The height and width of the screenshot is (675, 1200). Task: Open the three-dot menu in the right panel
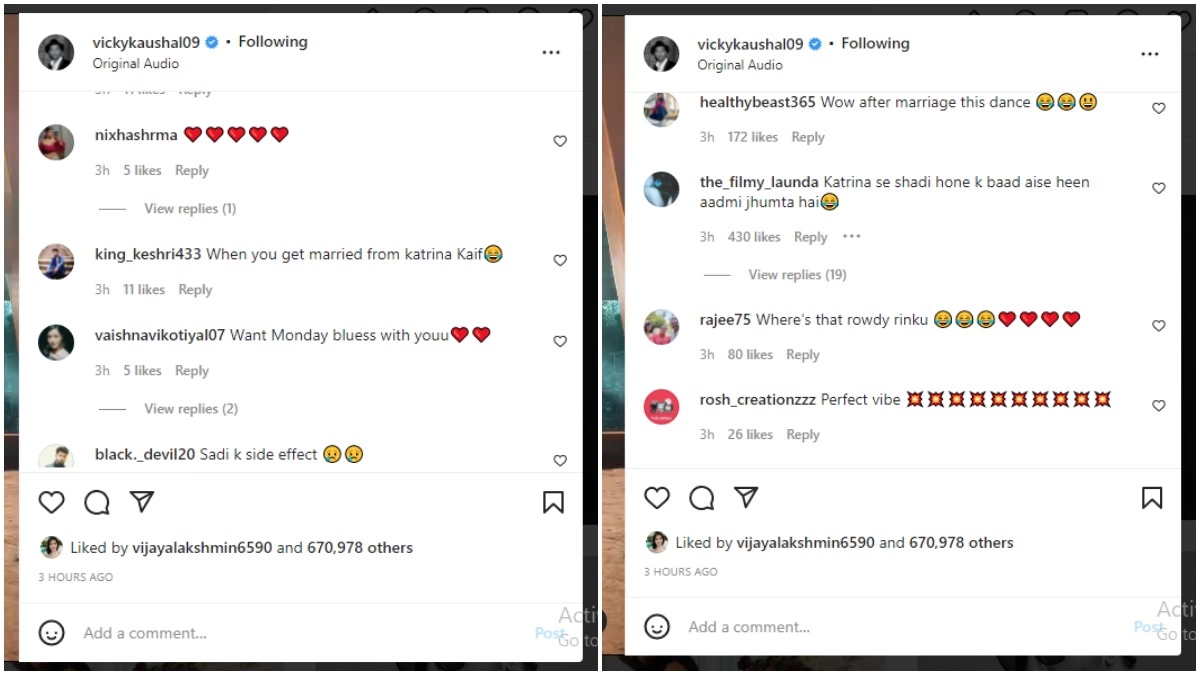click(1150, 54)
